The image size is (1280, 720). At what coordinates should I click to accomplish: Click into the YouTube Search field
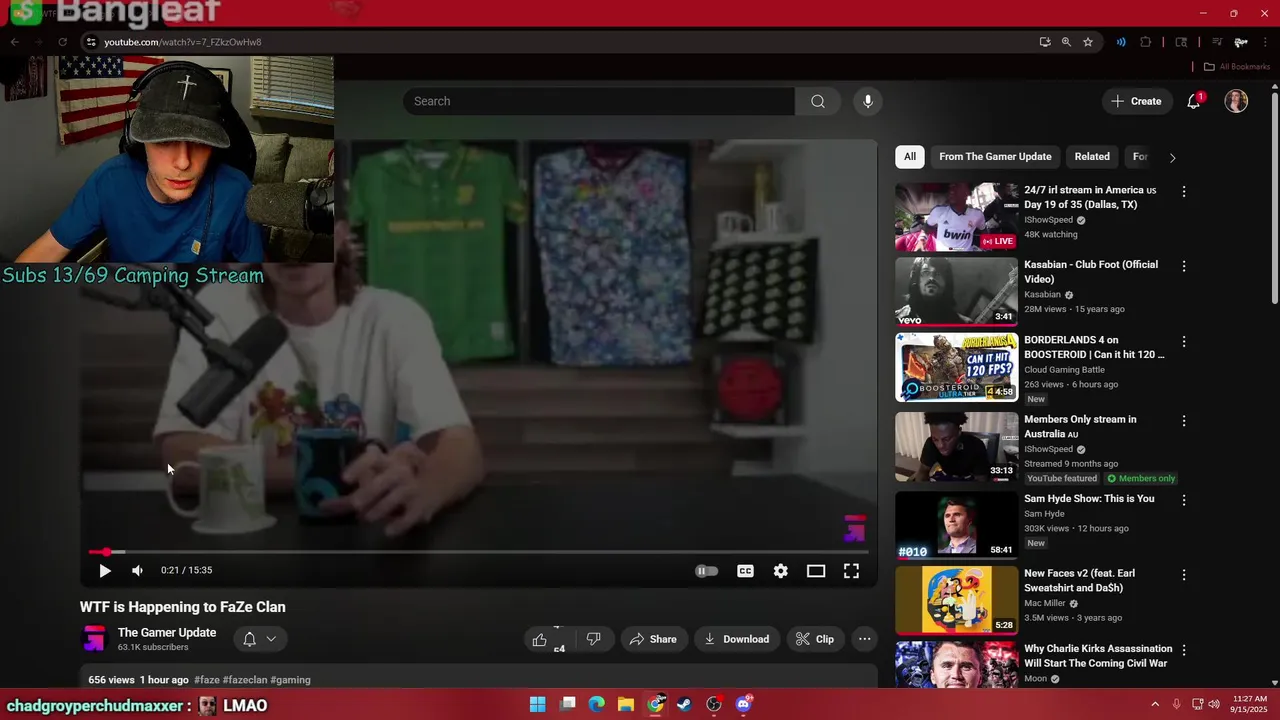pos(599,101)
